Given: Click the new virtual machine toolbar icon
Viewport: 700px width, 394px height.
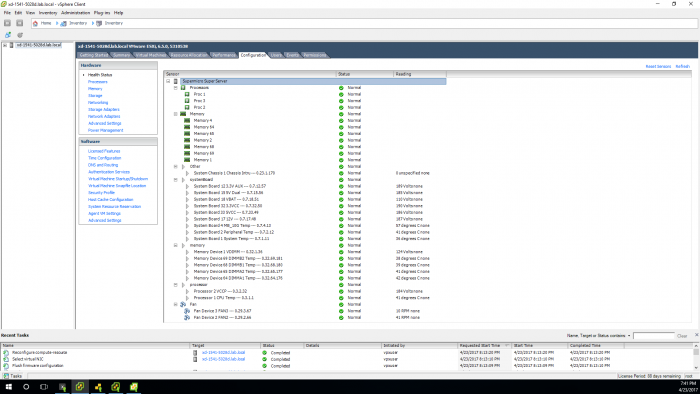Looking at the screenshot, I should (x=8, y=35).
